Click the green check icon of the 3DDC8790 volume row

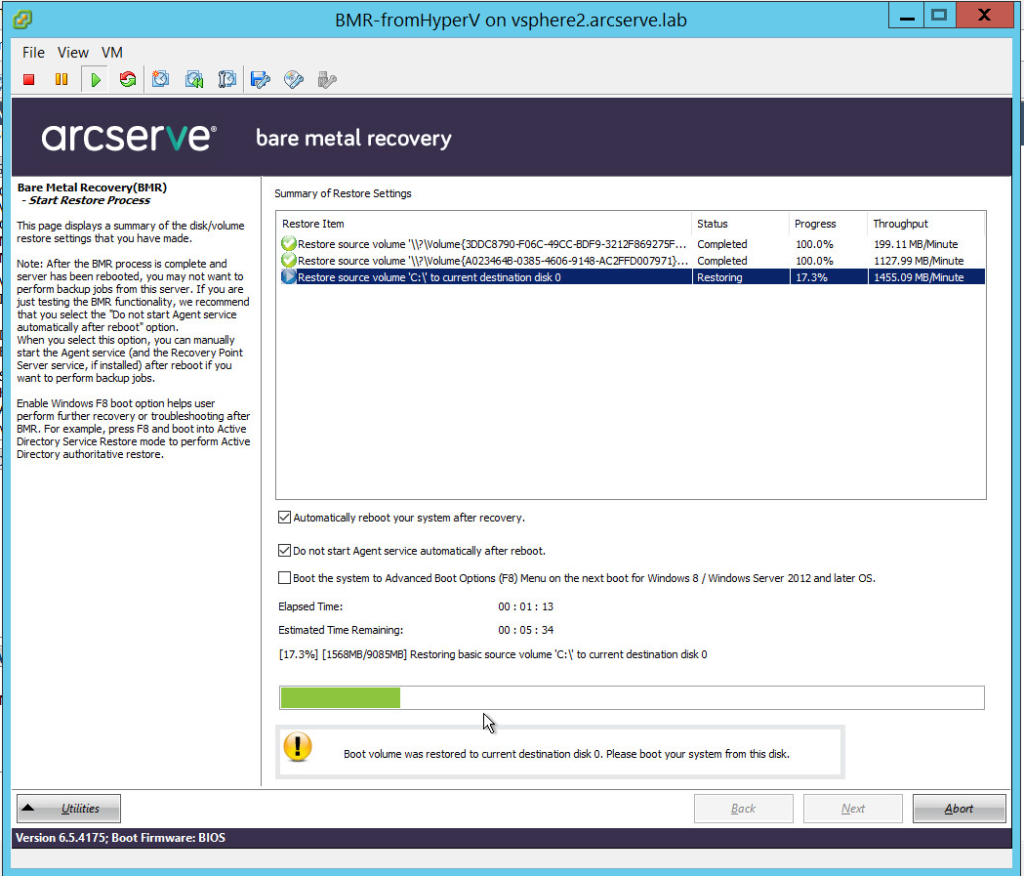pos(289,244)
